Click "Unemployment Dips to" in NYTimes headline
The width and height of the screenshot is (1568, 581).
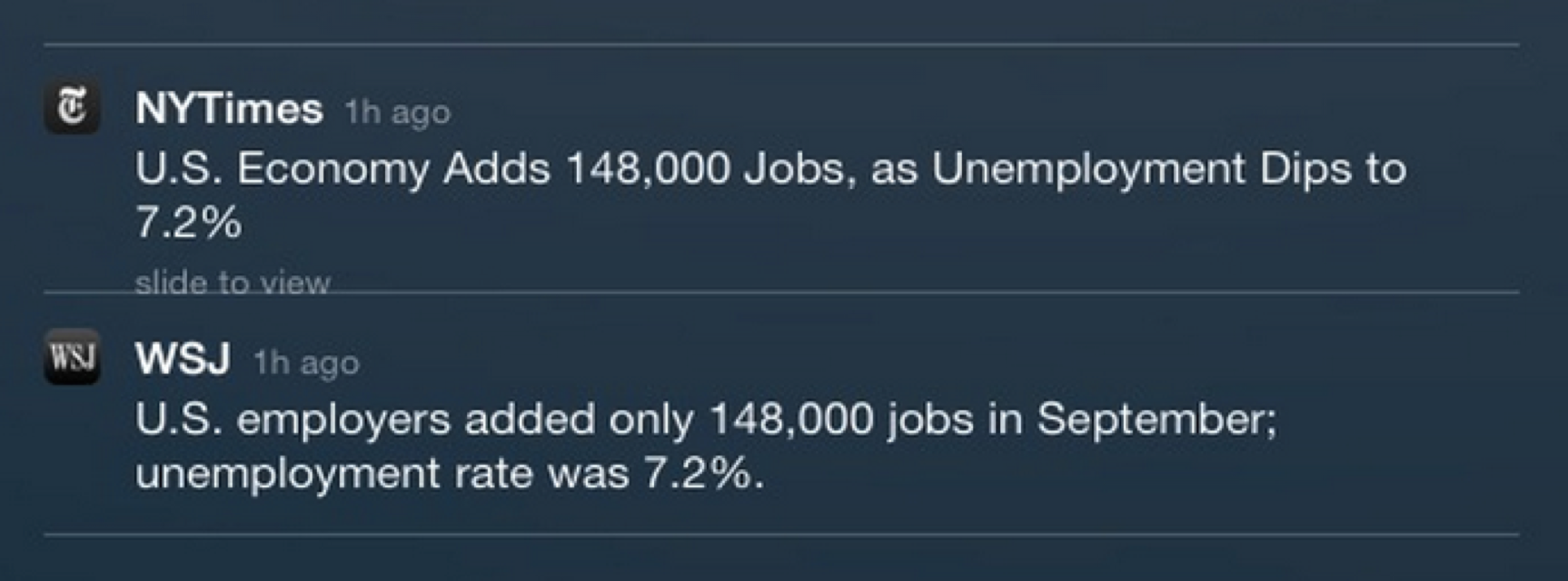pos(1168,170)
